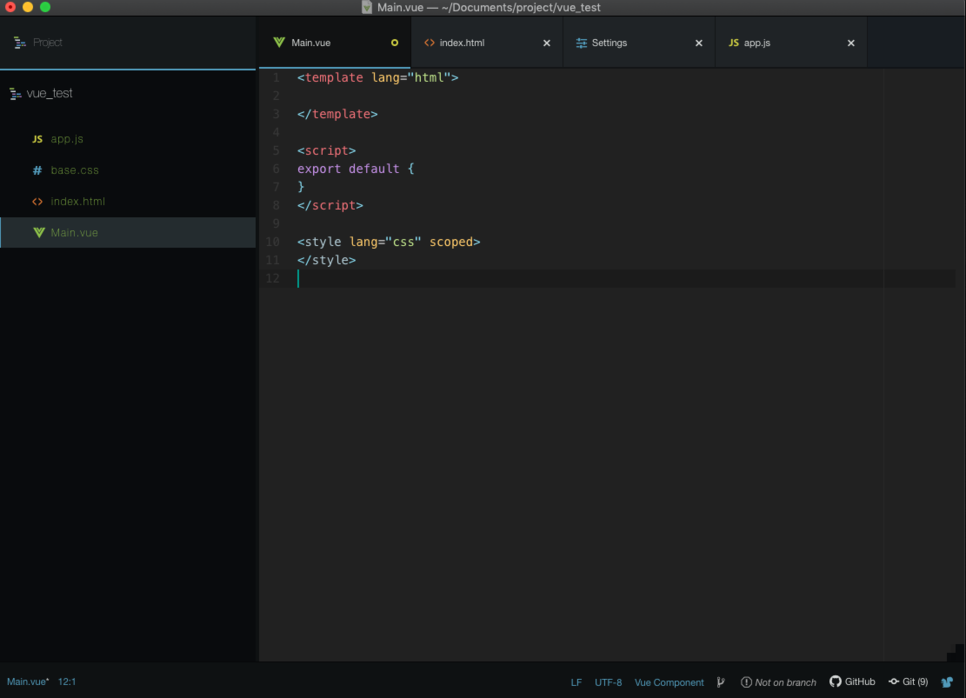Click the file icon in window title bar
The width and height of the screenshot is (966, 698).
[x=367, y=7]
